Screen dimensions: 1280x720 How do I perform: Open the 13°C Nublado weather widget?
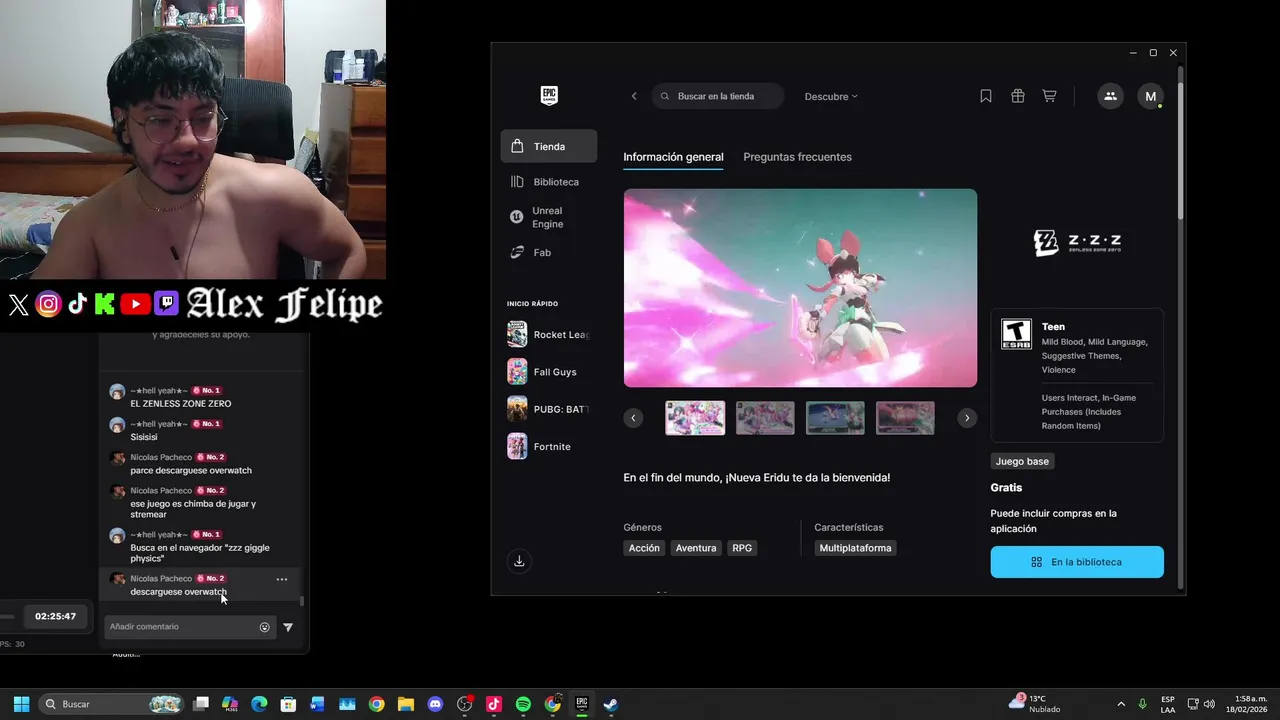coord(1035,704)
